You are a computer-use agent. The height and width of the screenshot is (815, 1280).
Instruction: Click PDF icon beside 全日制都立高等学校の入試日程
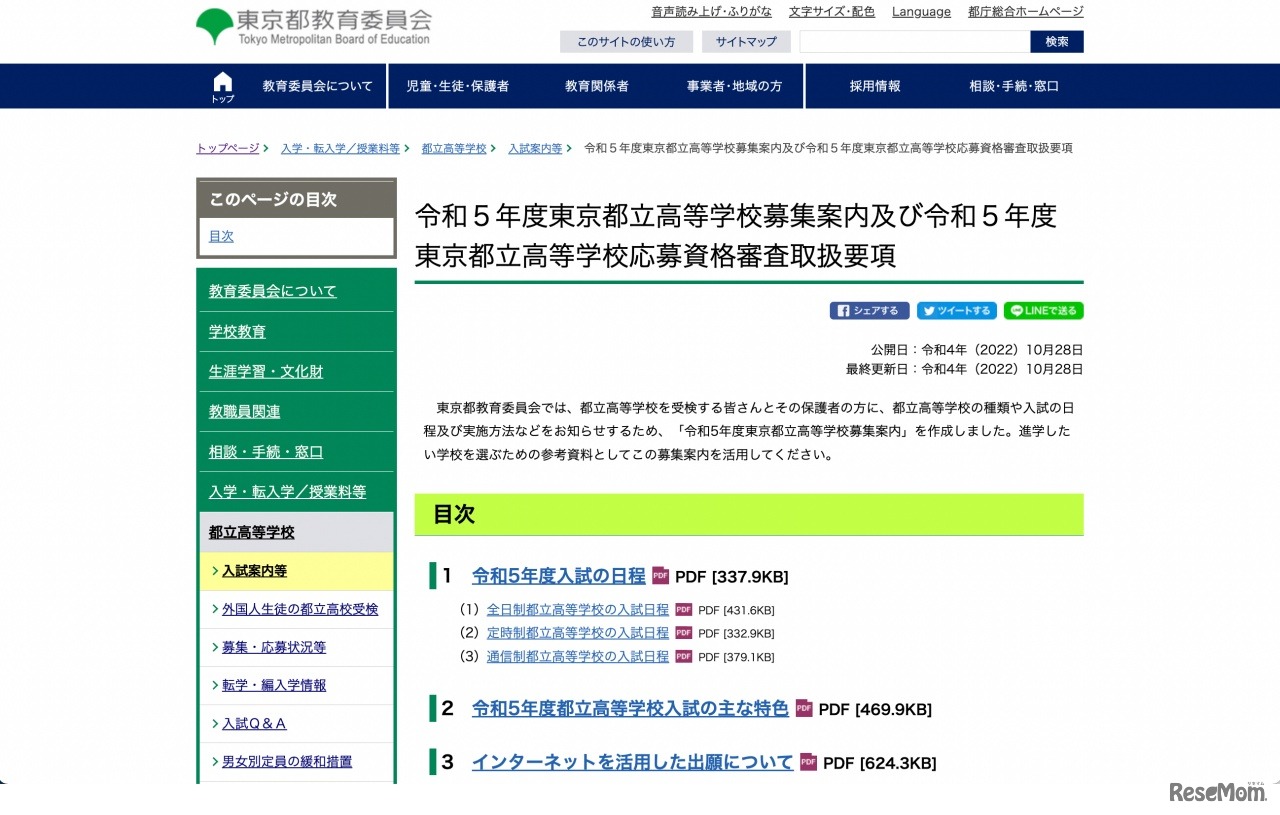point(684,610)
